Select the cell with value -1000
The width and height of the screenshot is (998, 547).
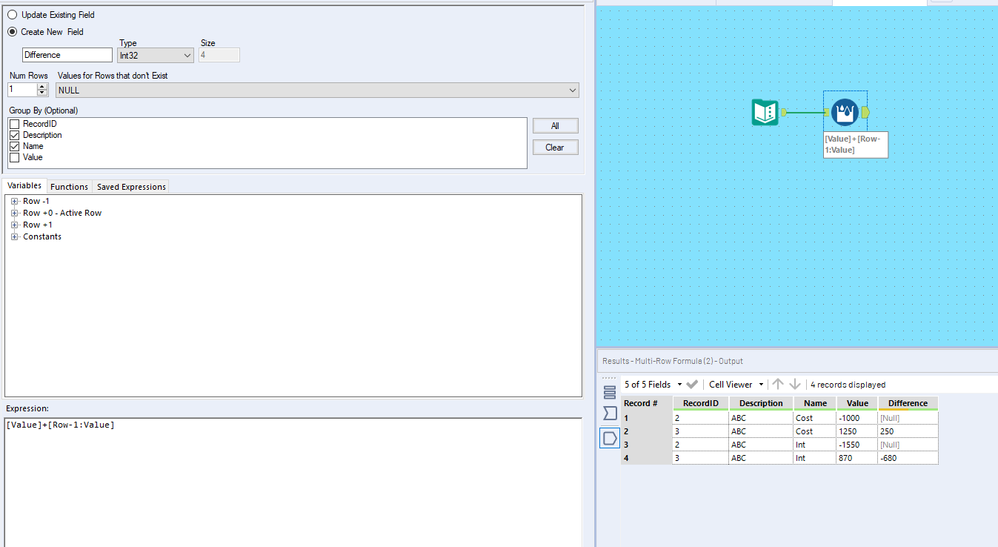[857, 418]
